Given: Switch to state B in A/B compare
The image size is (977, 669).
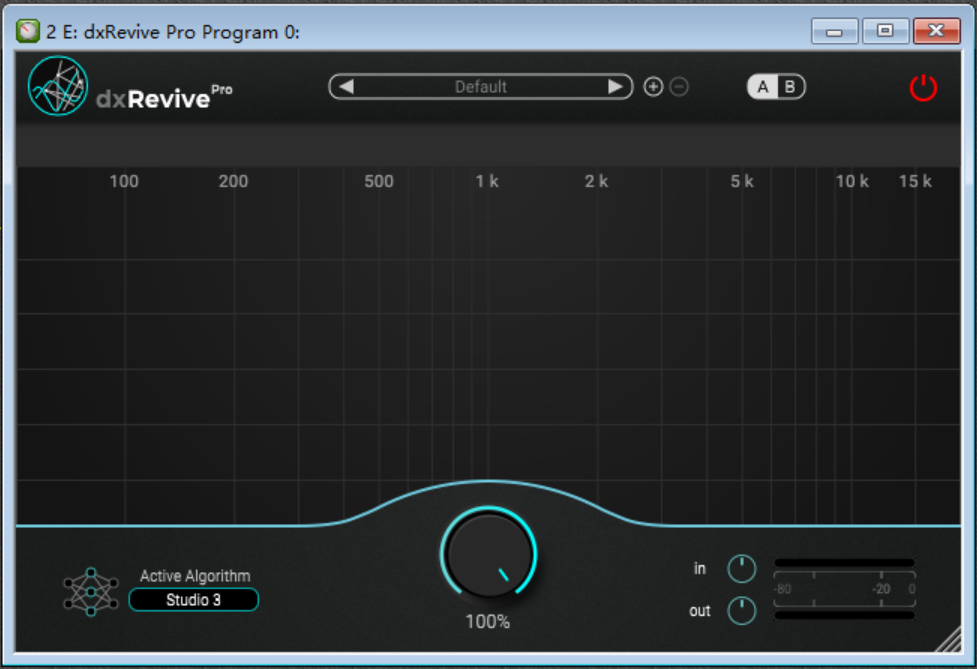Looking at the screenshot, I should pyautogui.click(x=790, y=87).
